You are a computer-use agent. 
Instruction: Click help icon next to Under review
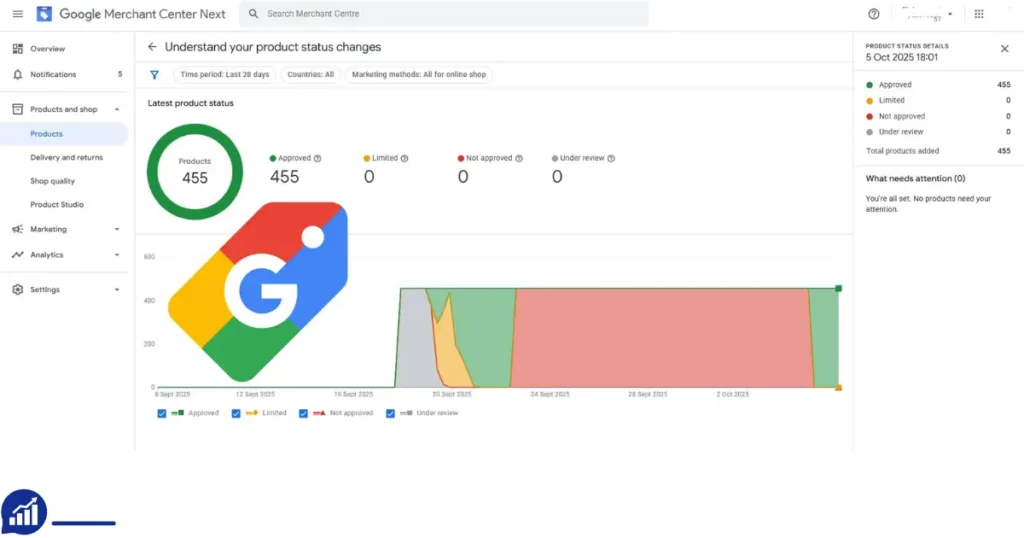(x=611, y=158)
